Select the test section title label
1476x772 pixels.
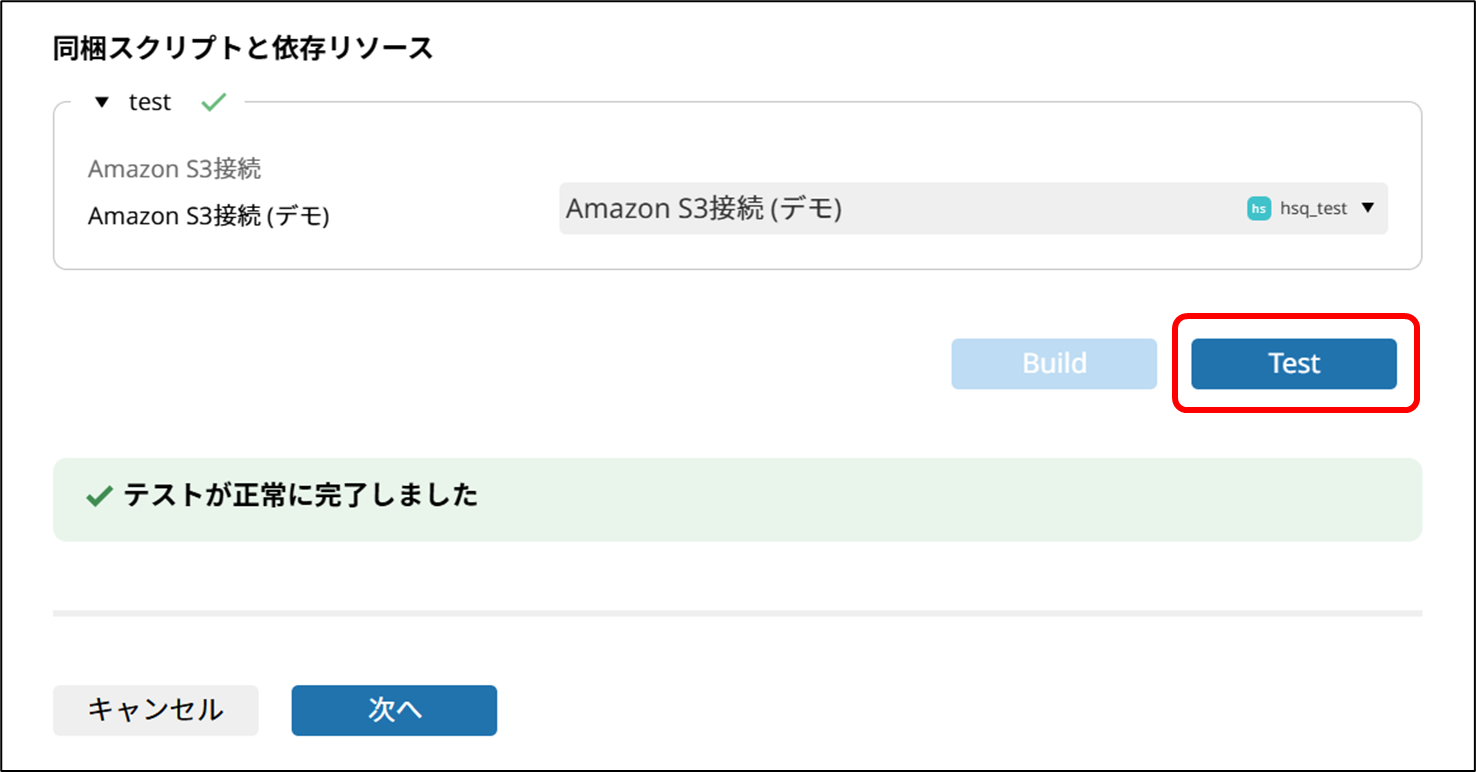click(x=150, y=103)
